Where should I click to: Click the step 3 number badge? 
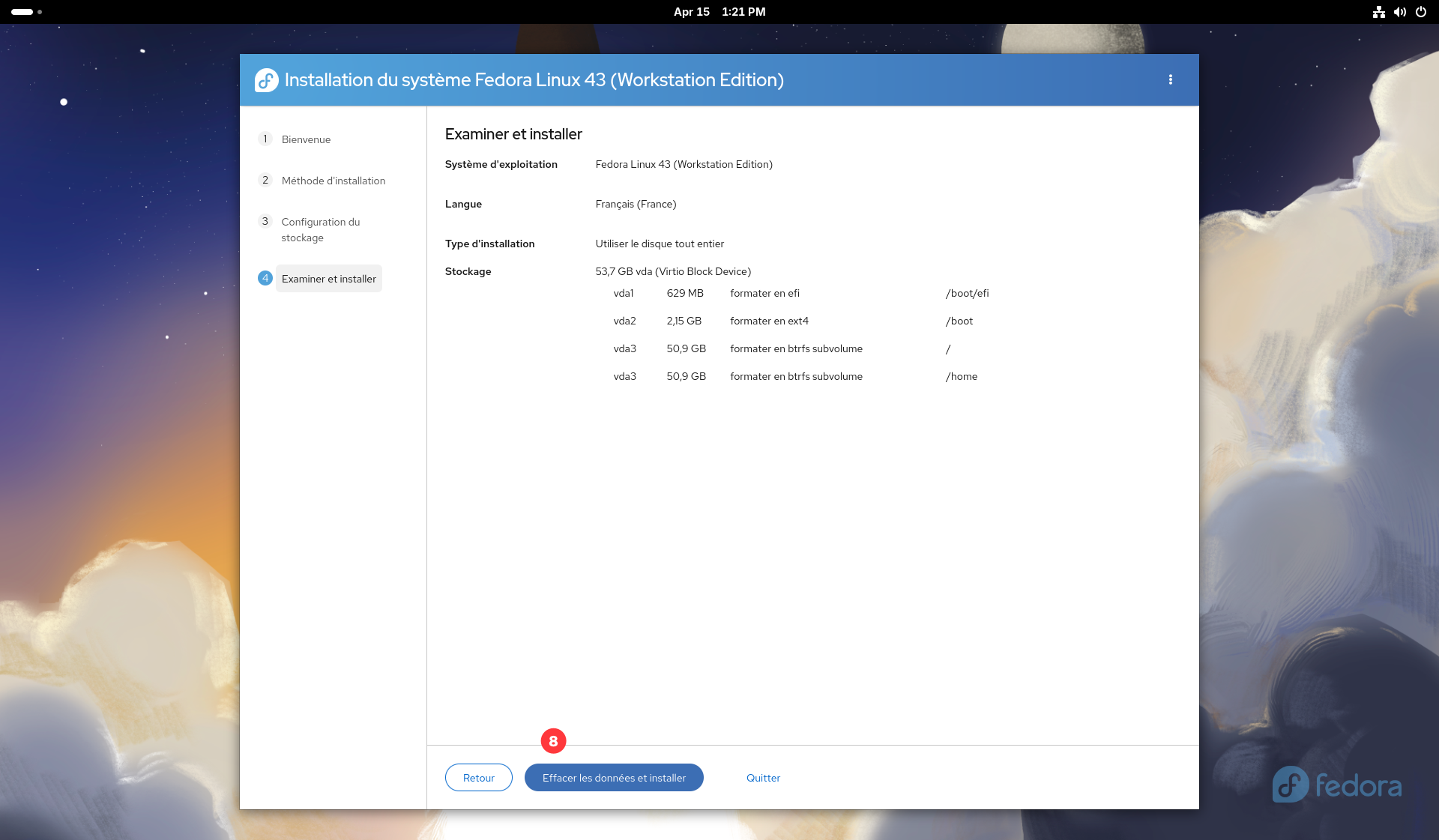tap(265, 221)
